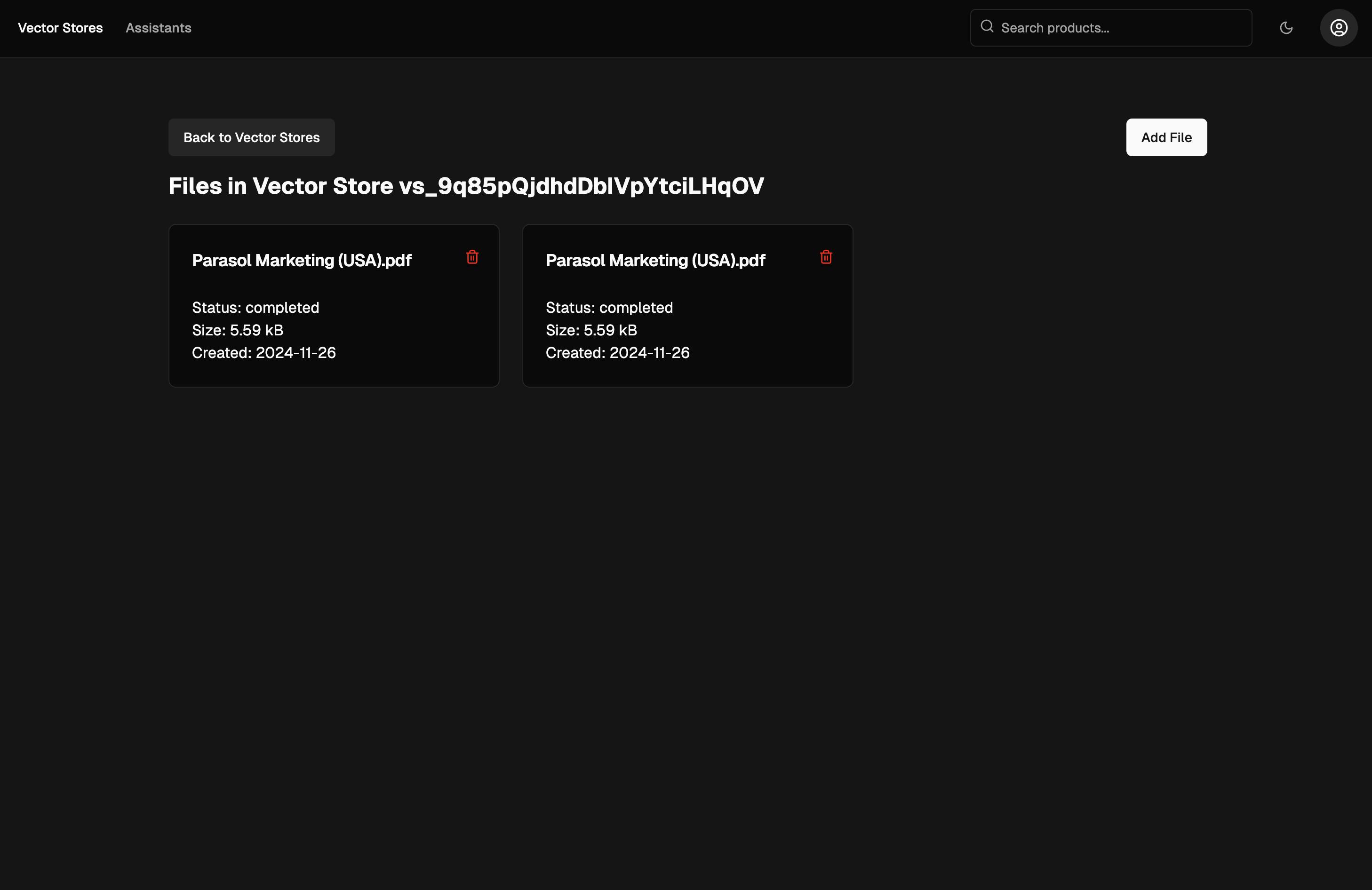This screenshot has height=890, width=1372.
Task: Click the right Parasol Marketing (USA).pdf title
Action: click(x=655, y=260)
